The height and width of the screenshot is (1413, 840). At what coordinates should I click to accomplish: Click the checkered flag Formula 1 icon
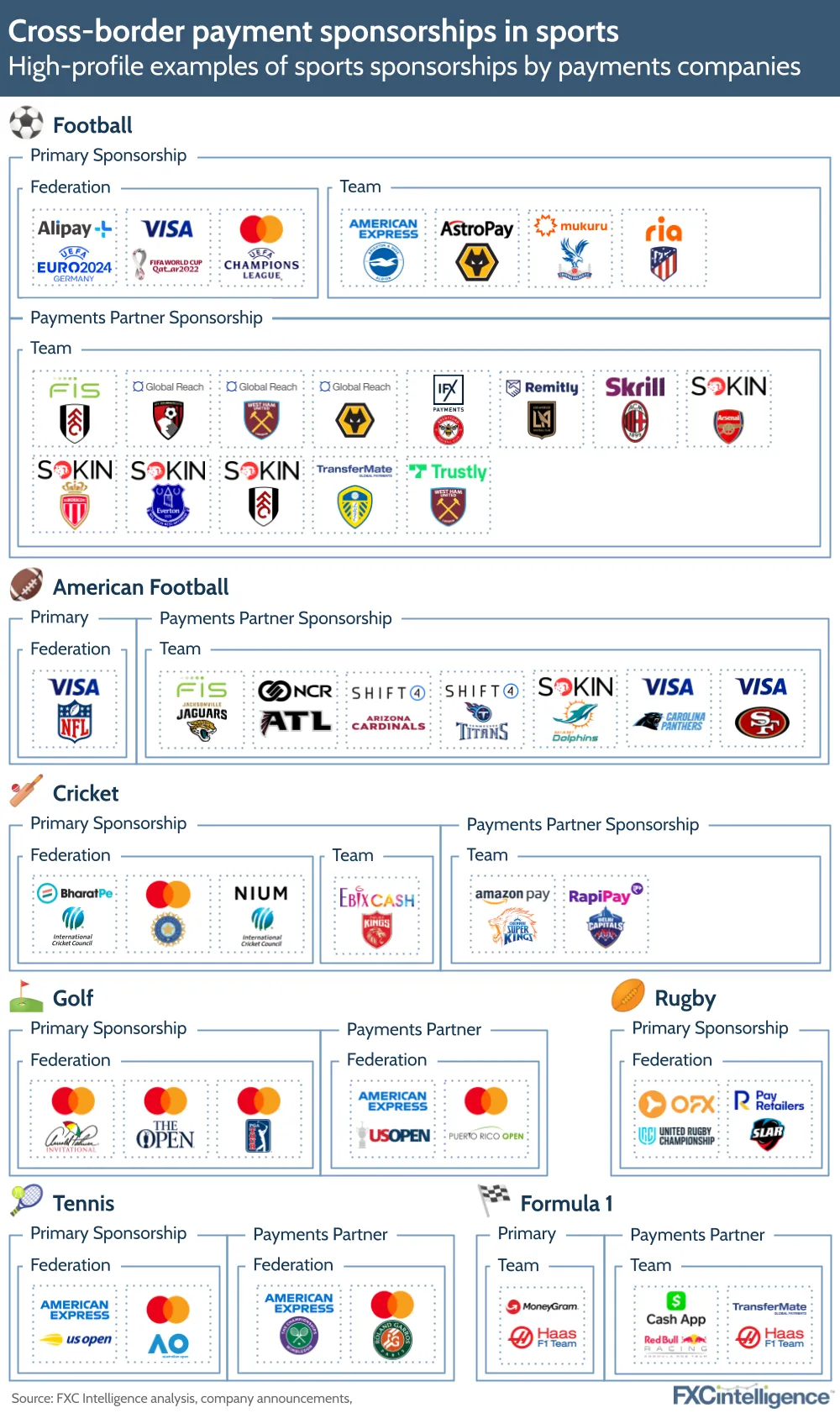494,1200
